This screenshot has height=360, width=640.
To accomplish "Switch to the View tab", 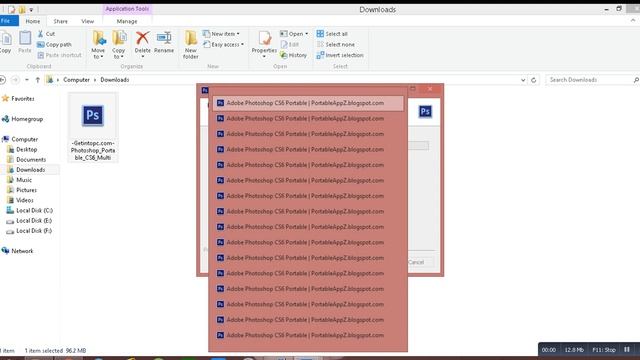I will click(87, 21).
